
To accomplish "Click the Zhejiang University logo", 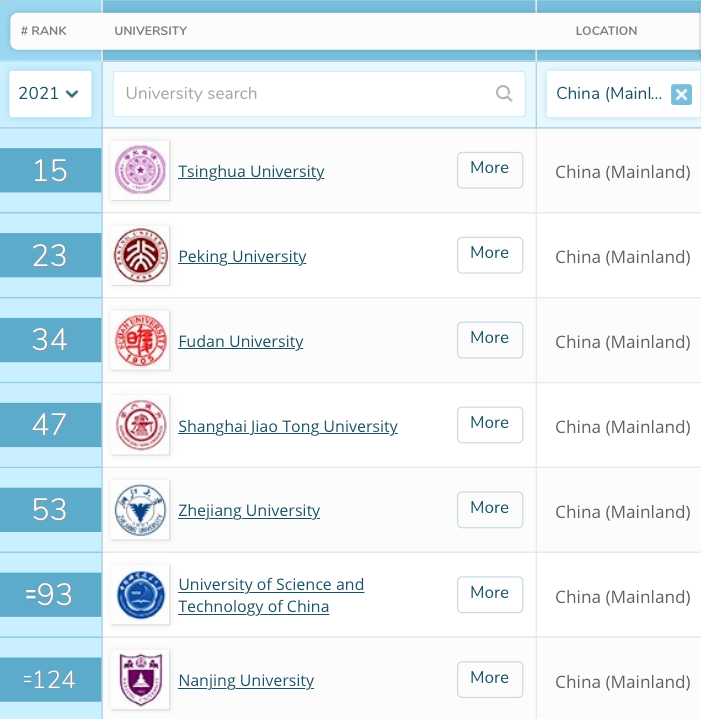I will tap(140, 509).
